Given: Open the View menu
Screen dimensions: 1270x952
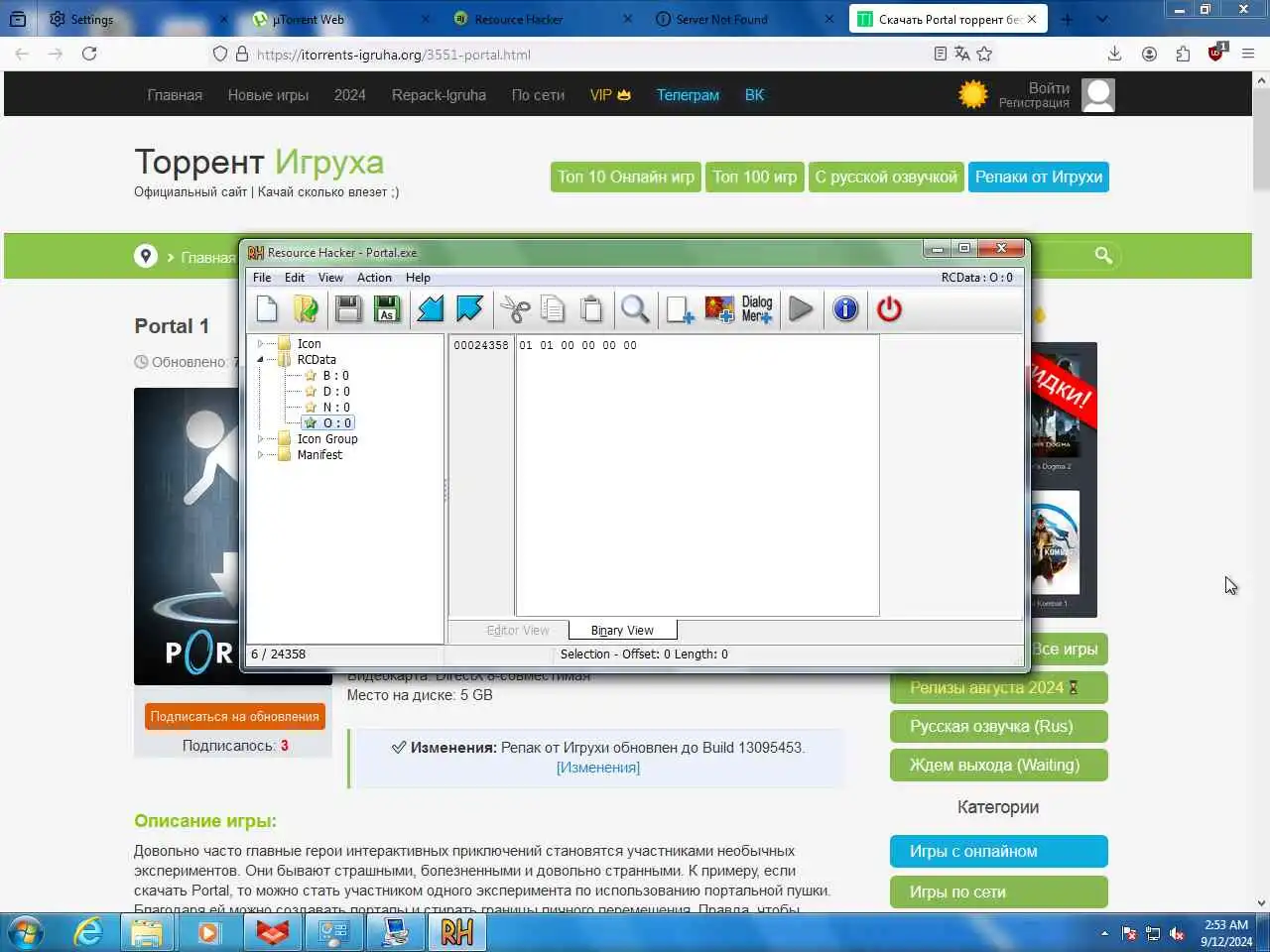Looking at the screenshot, I should 330,278.
